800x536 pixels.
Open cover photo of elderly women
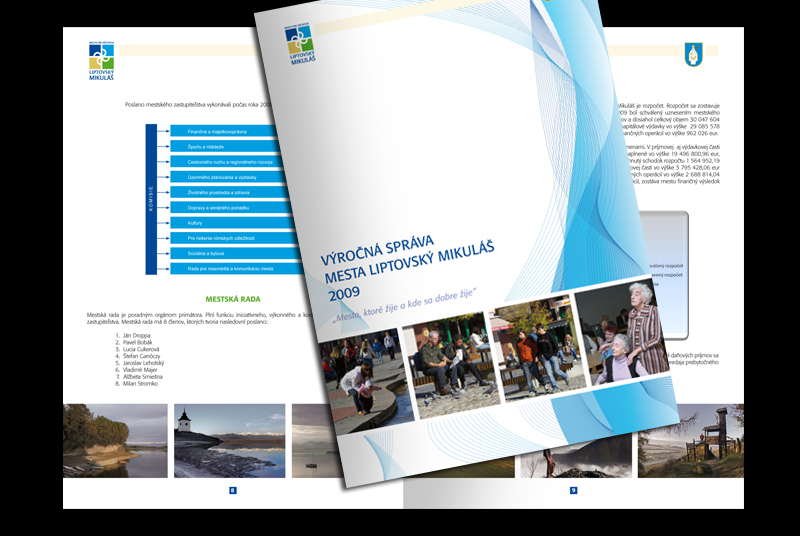tap(622, 330)
